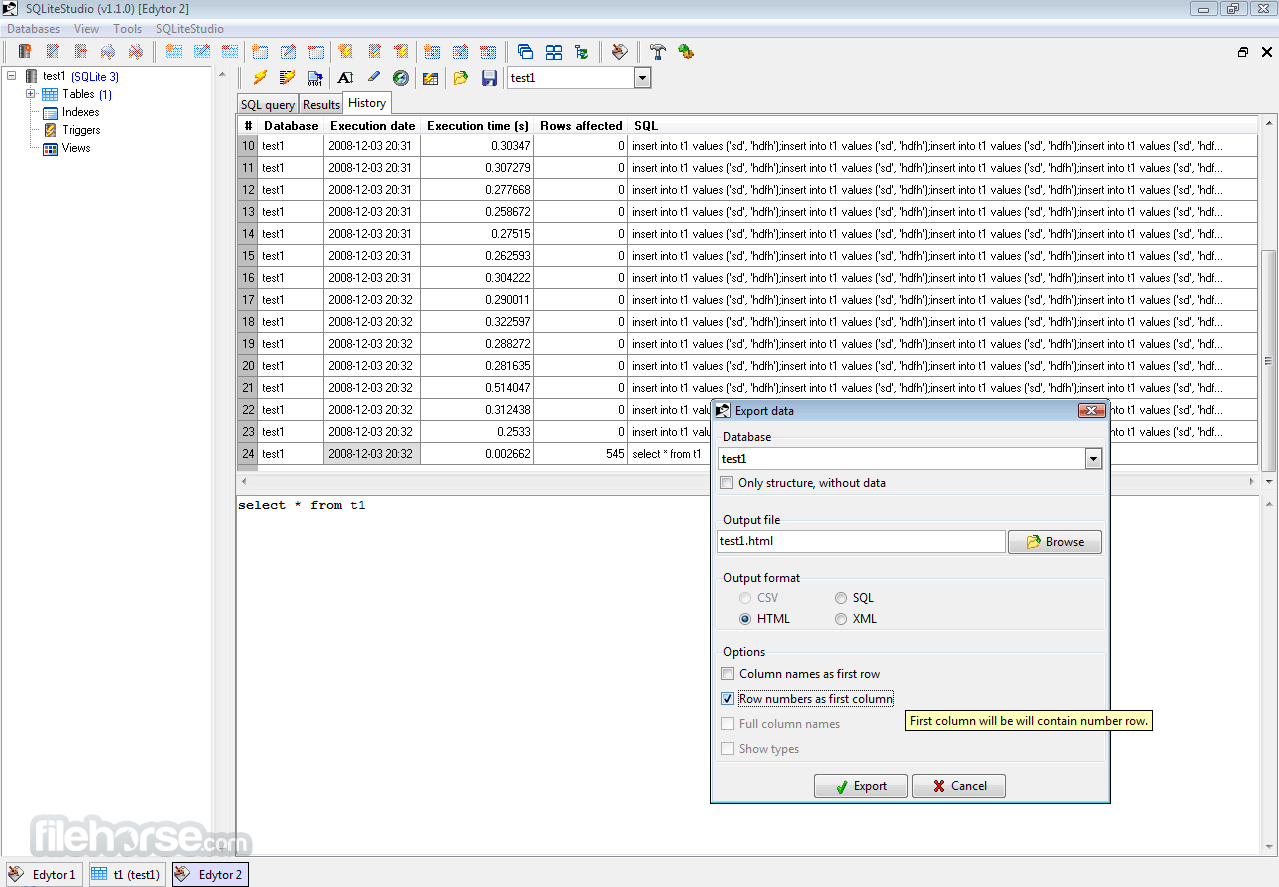Select the Views tree item

tap(76, 148)
